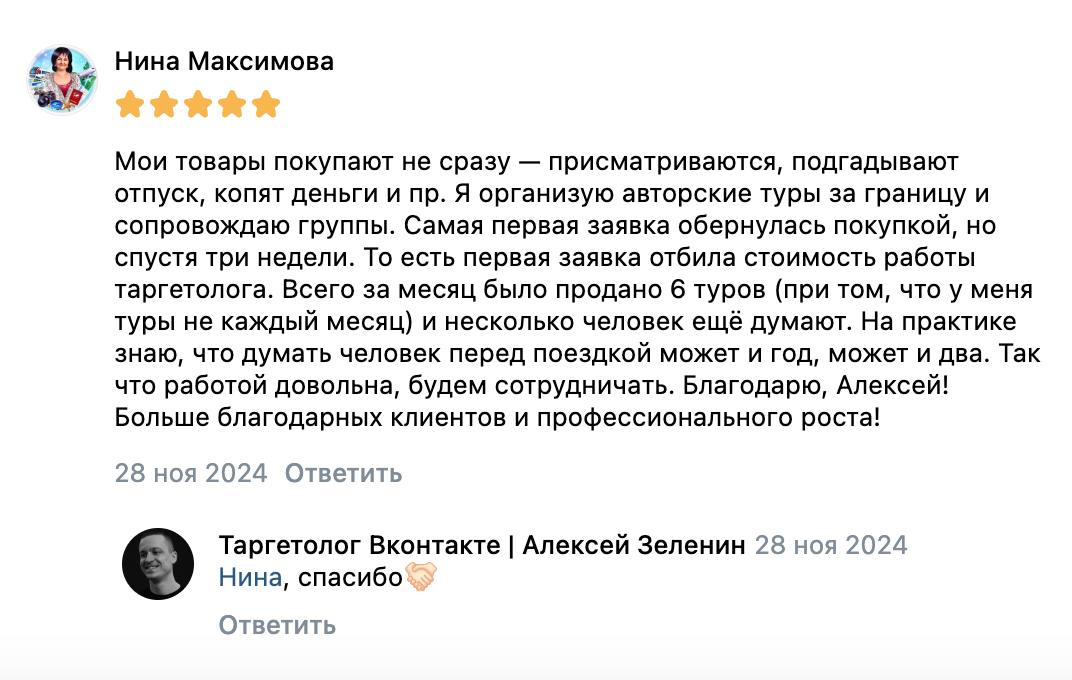Click the handshake emoji in reply
The height and width of the screenshot is (680, 1072).
(420, 577)
